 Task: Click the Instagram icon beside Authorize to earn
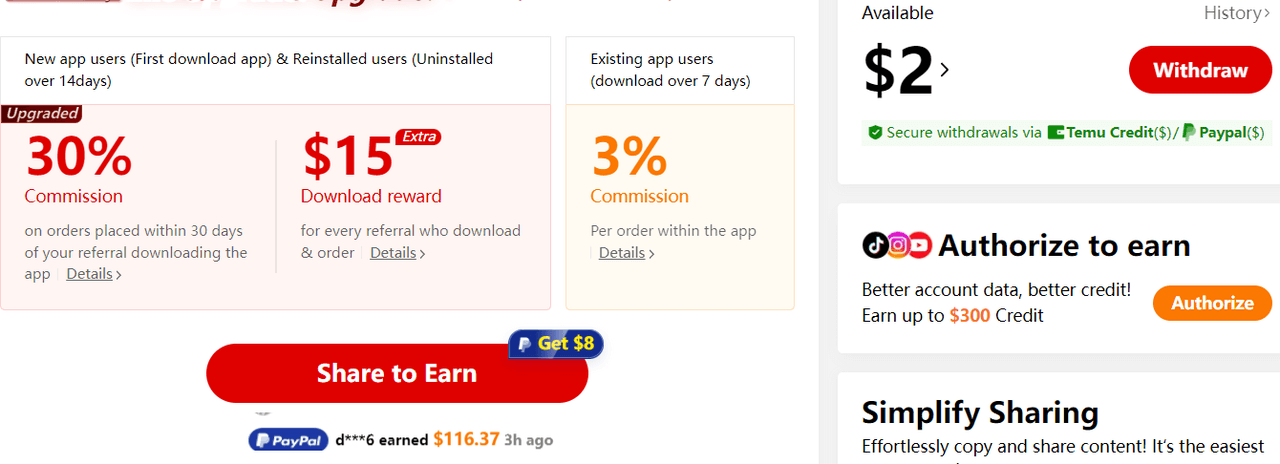coord(898,245)
